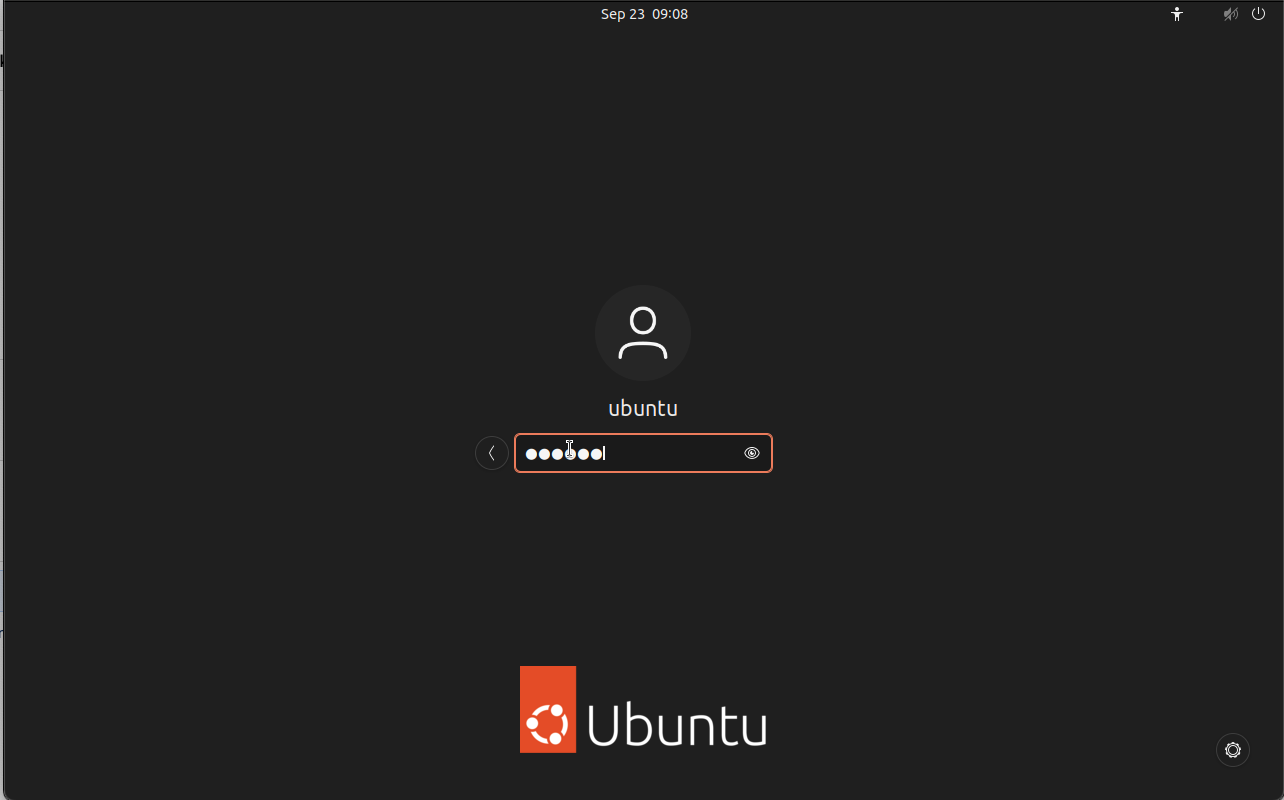Click the "ubuntu" username label

pyautogui.click(x=643, y=408)
